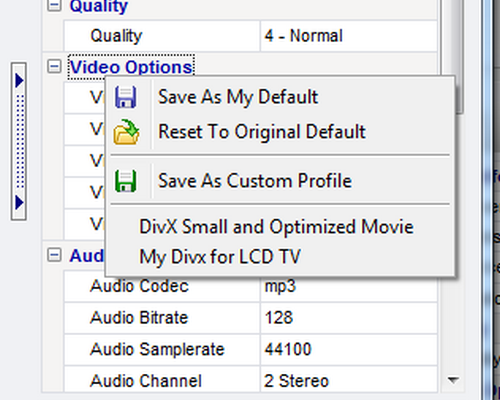Click the upper arrow on the side panel splitter
Image resolution: width=500 pixels, height=400 pixels.
[x=19, y=80]
